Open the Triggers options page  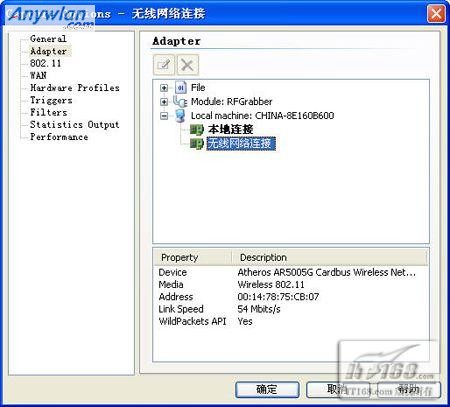click(51, 100)
